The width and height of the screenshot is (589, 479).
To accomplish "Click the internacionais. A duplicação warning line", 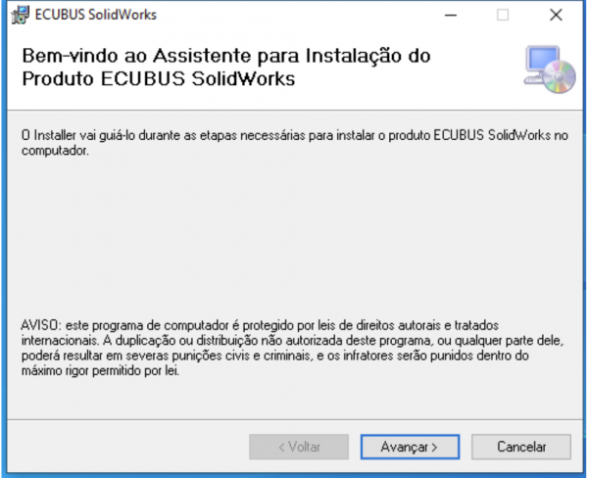I will (292, 340).
